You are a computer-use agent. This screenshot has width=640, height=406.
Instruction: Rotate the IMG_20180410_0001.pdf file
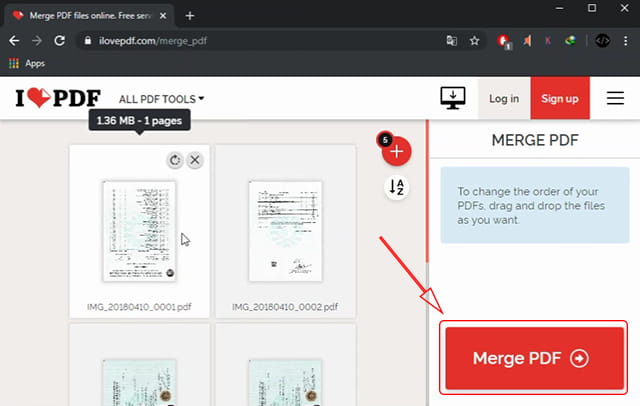[x=175, y=160]
